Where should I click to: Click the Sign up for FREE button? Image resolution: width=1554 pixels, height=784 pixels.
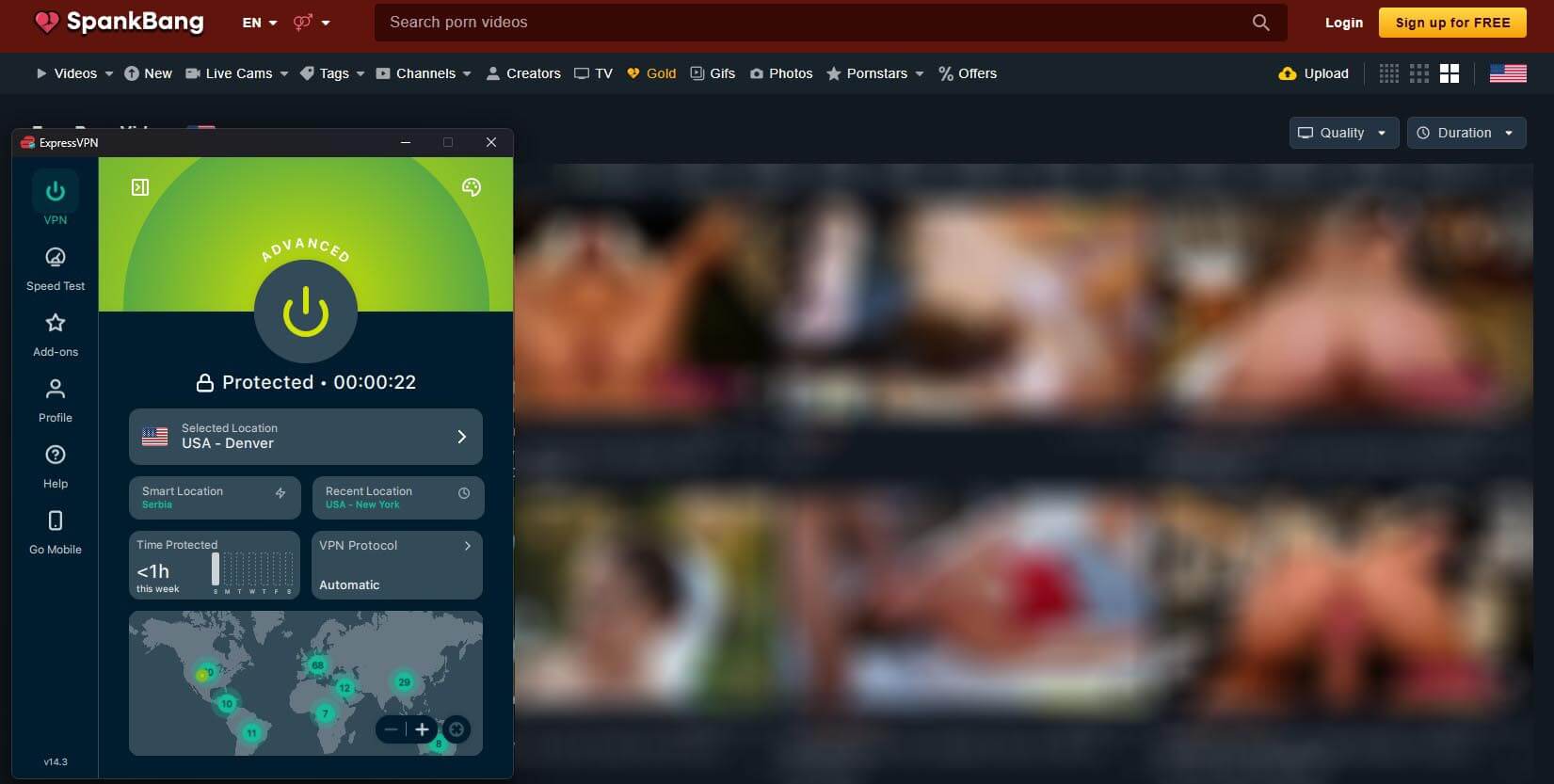[1452, 23]
